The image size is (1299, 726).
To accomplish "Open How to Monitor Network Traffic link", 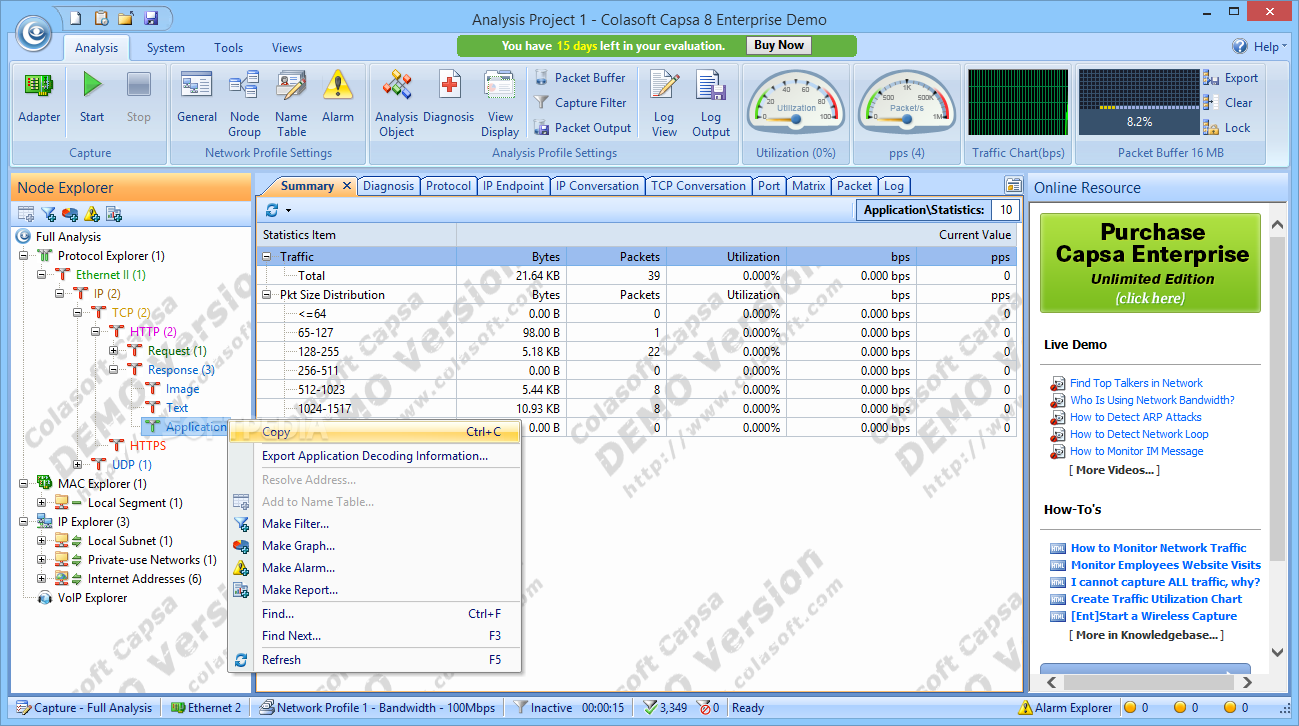I will [x=1158, y=548].
